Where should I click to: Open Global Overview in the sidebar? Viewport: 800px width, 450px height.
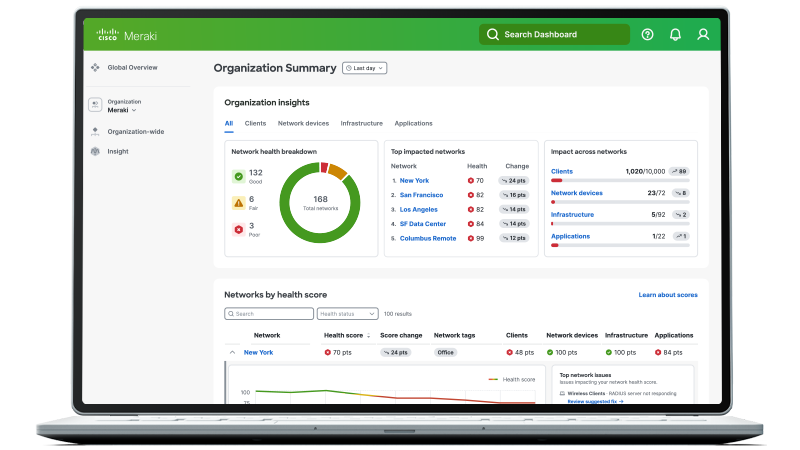132,67
